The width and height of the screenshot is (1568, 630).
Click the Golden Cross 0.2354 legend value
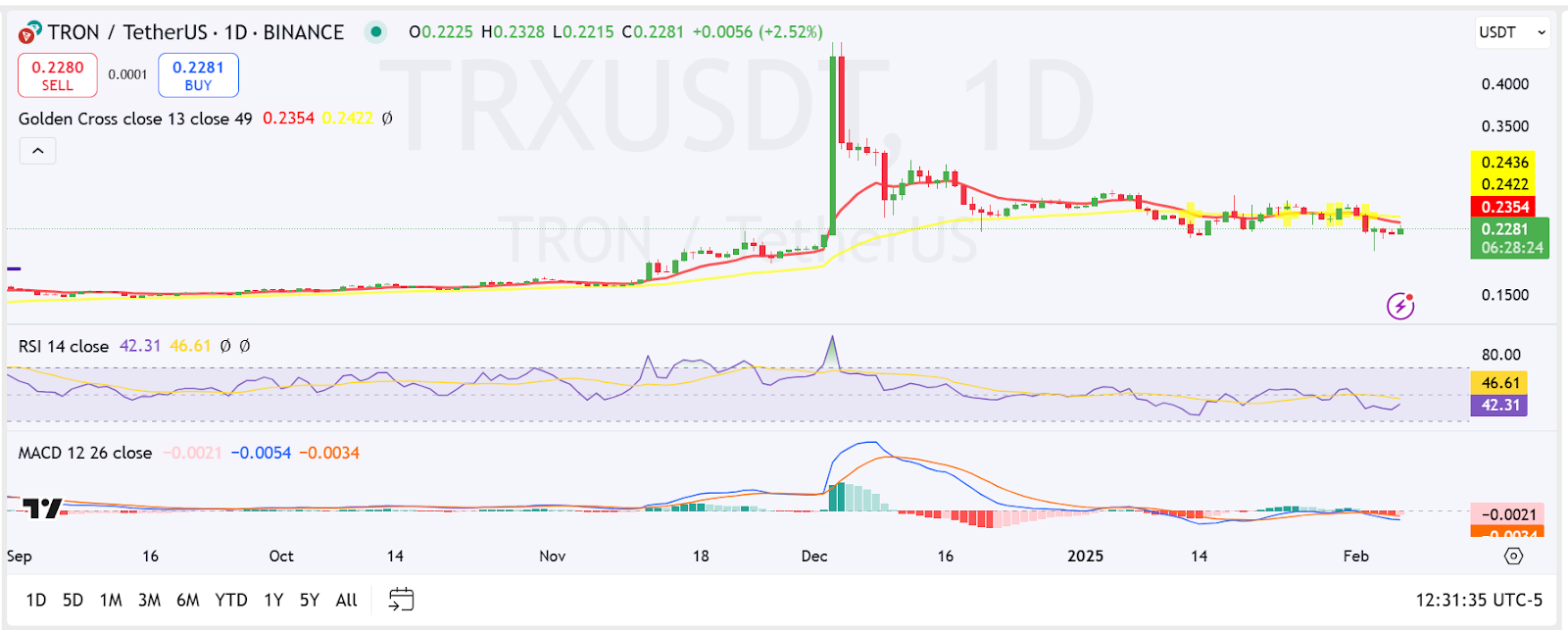point(288,119)
